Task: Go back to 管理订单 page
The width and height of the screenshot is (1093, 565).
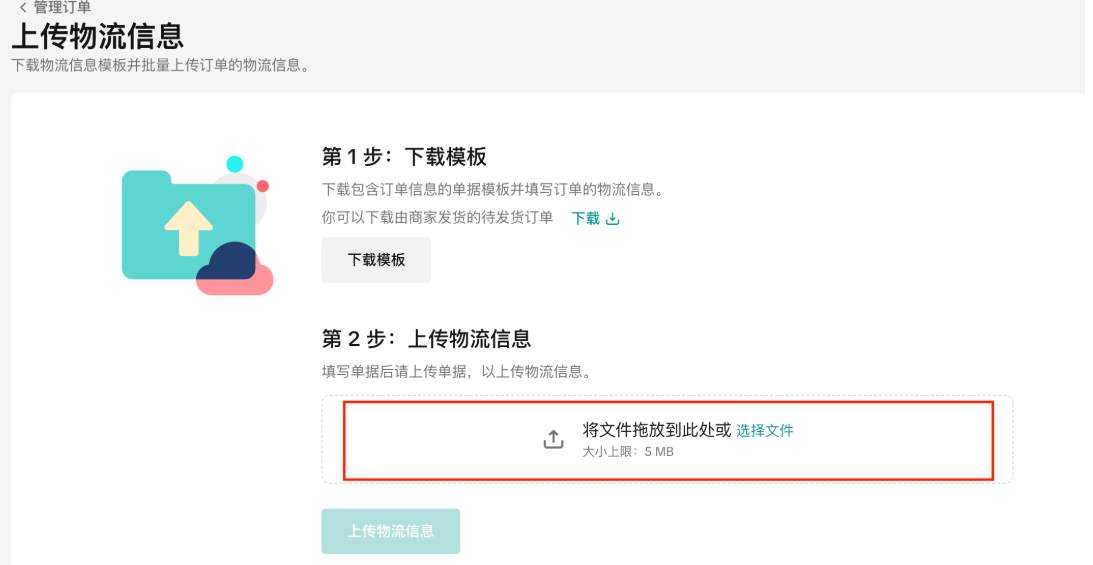Action: (x=62, y=8)
